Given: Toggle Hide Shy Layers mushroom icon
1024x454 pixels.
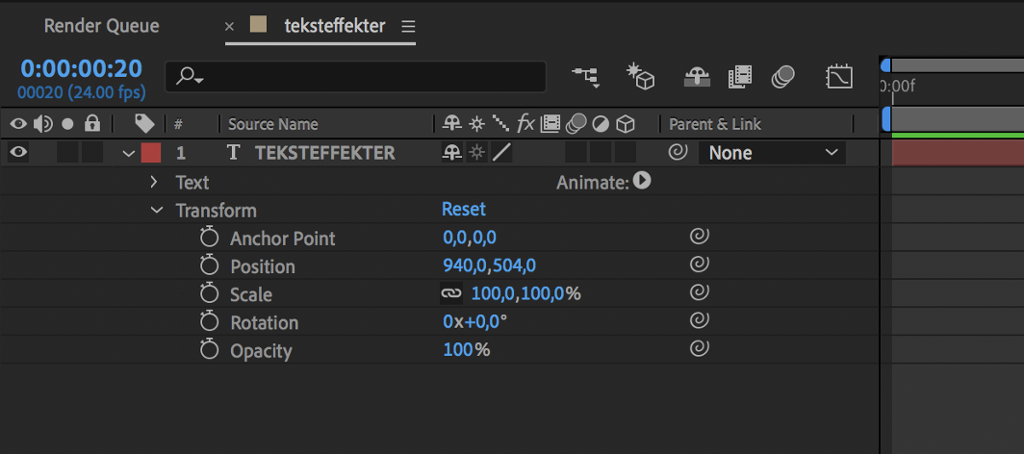Looking at the screenshot, I should pos(697,77).
